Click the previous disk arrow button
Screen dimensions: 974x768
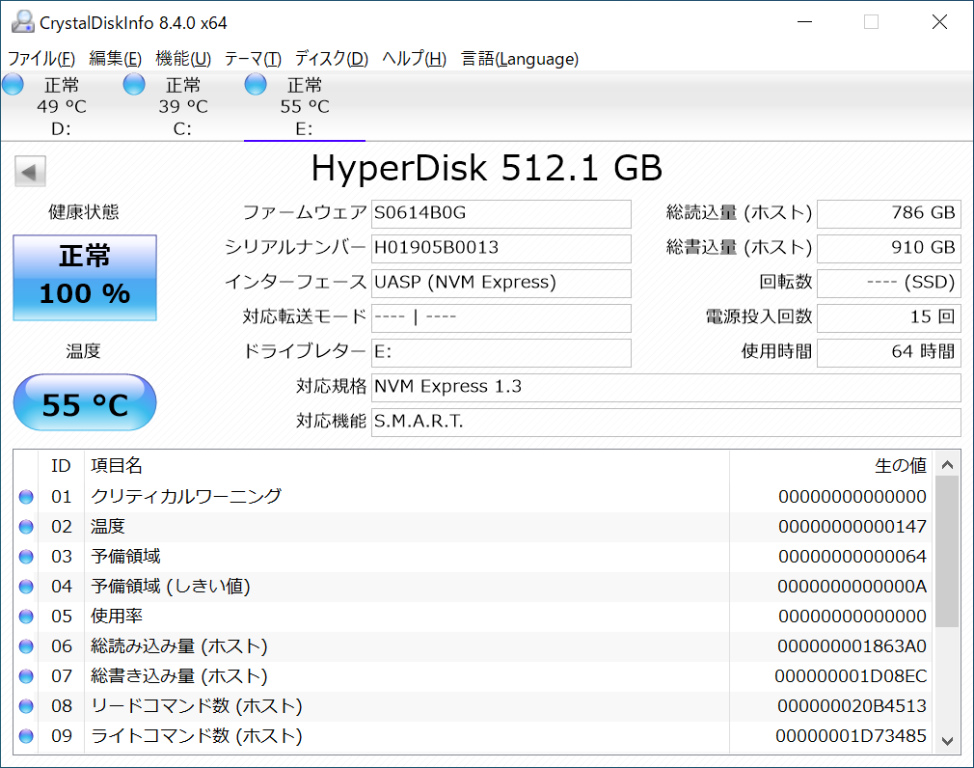click(x=30, y=172)
